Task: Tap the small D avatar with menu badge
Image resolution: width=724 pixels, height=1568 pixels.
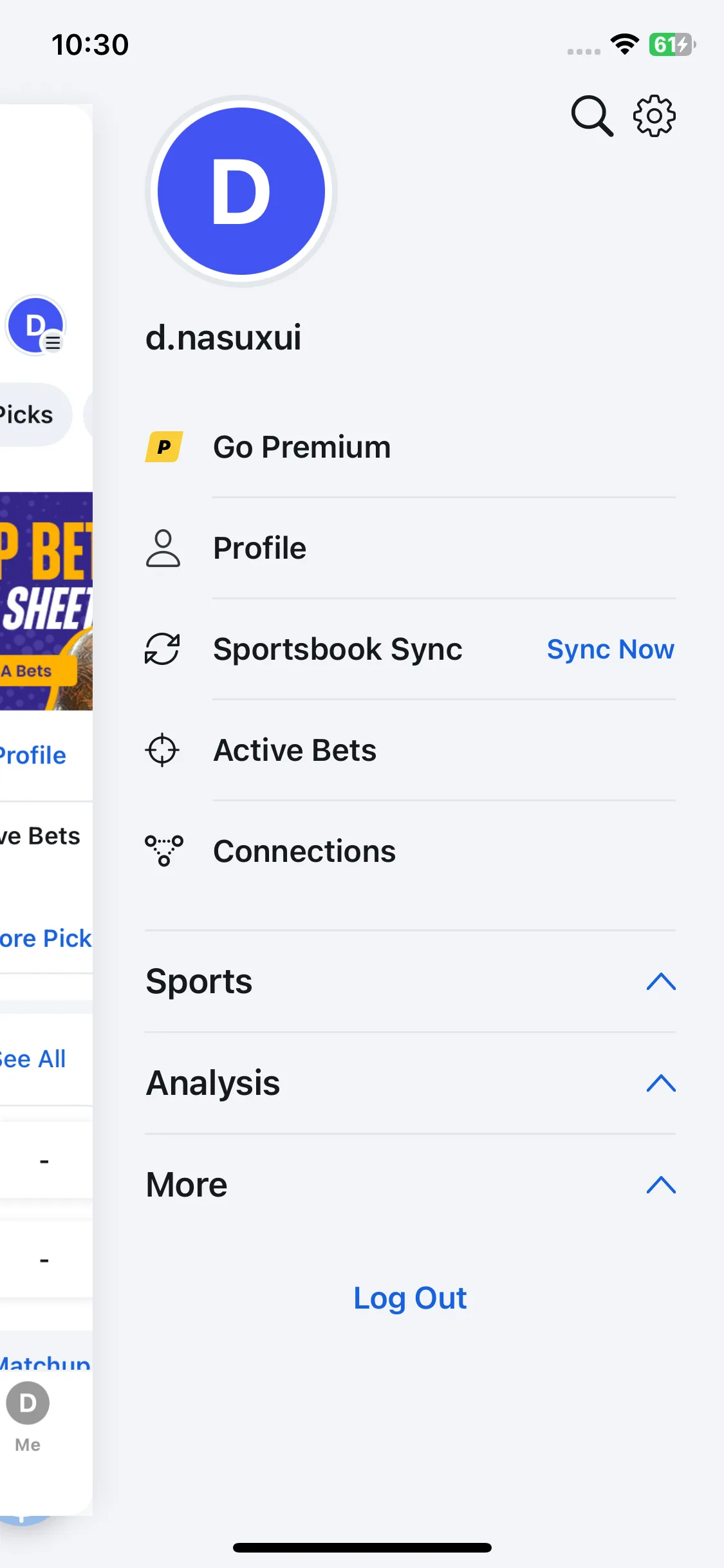Action: click(36, 326)
